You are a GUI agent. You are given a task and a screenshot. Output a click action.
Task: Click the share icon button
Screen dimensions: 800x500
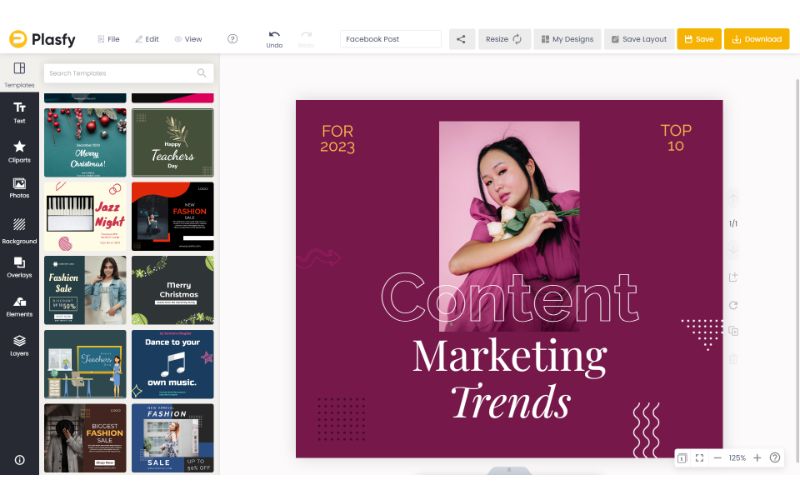coord(461,39)
